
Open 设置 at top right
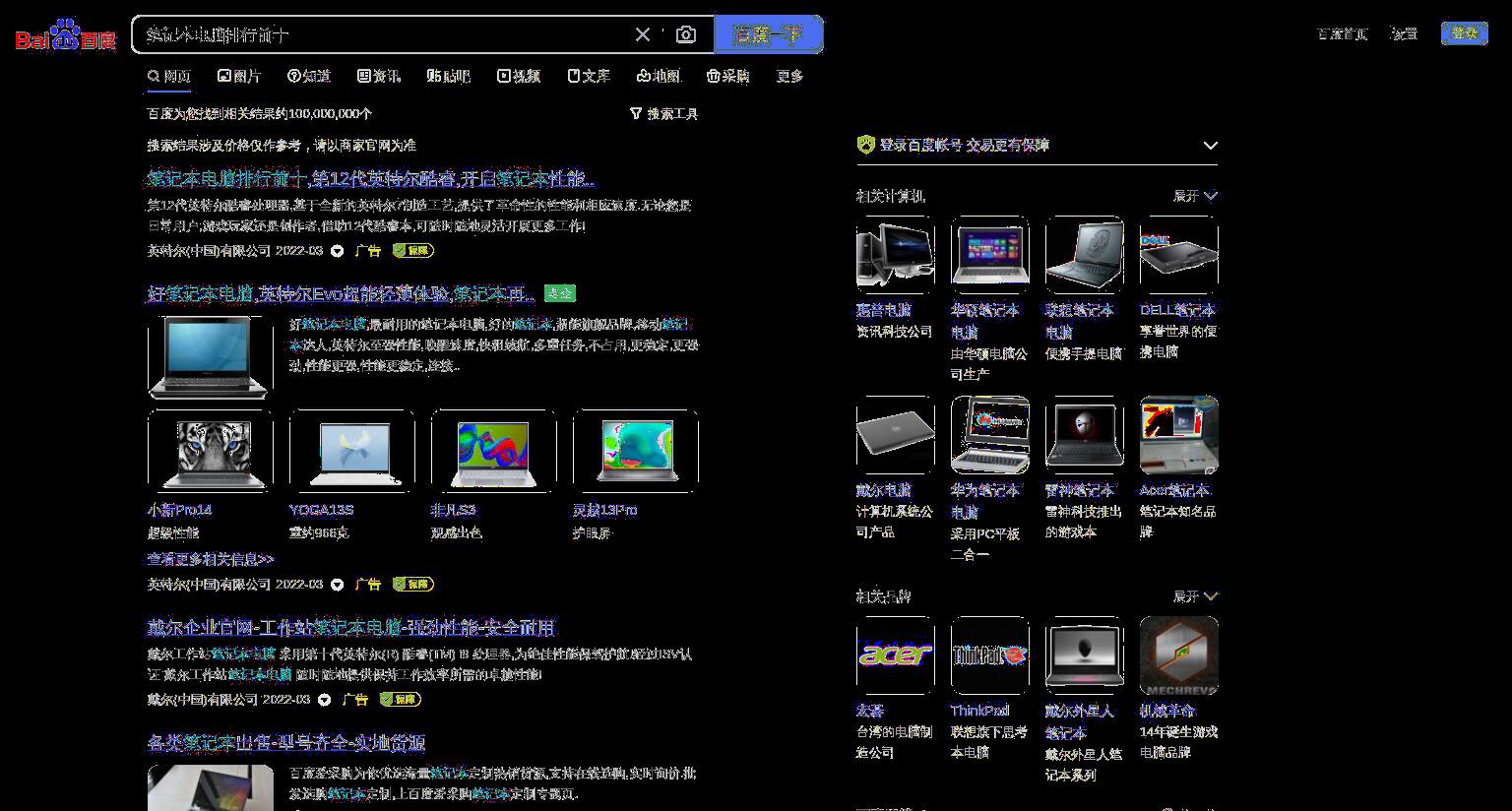(x=1404, y=33)
